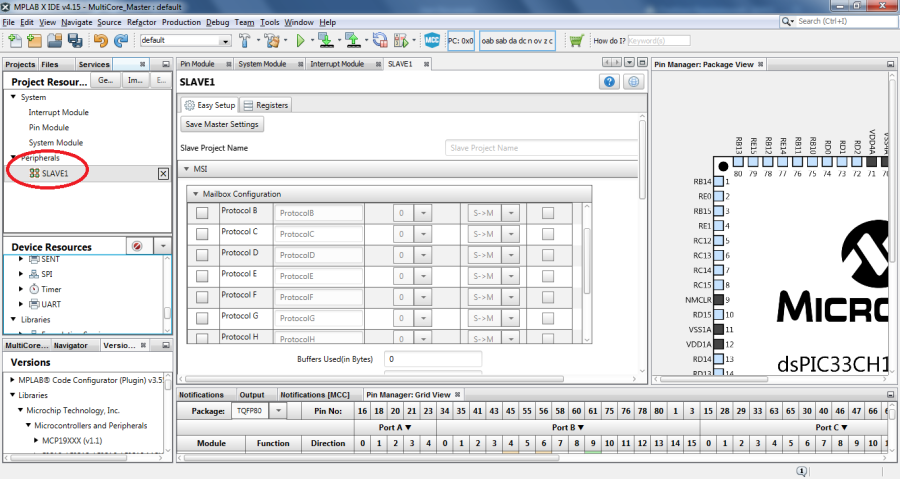Click the Build Project hammer icon
Image resolution: width=900 pixels, height=479 pixels.
pos(244,41)
